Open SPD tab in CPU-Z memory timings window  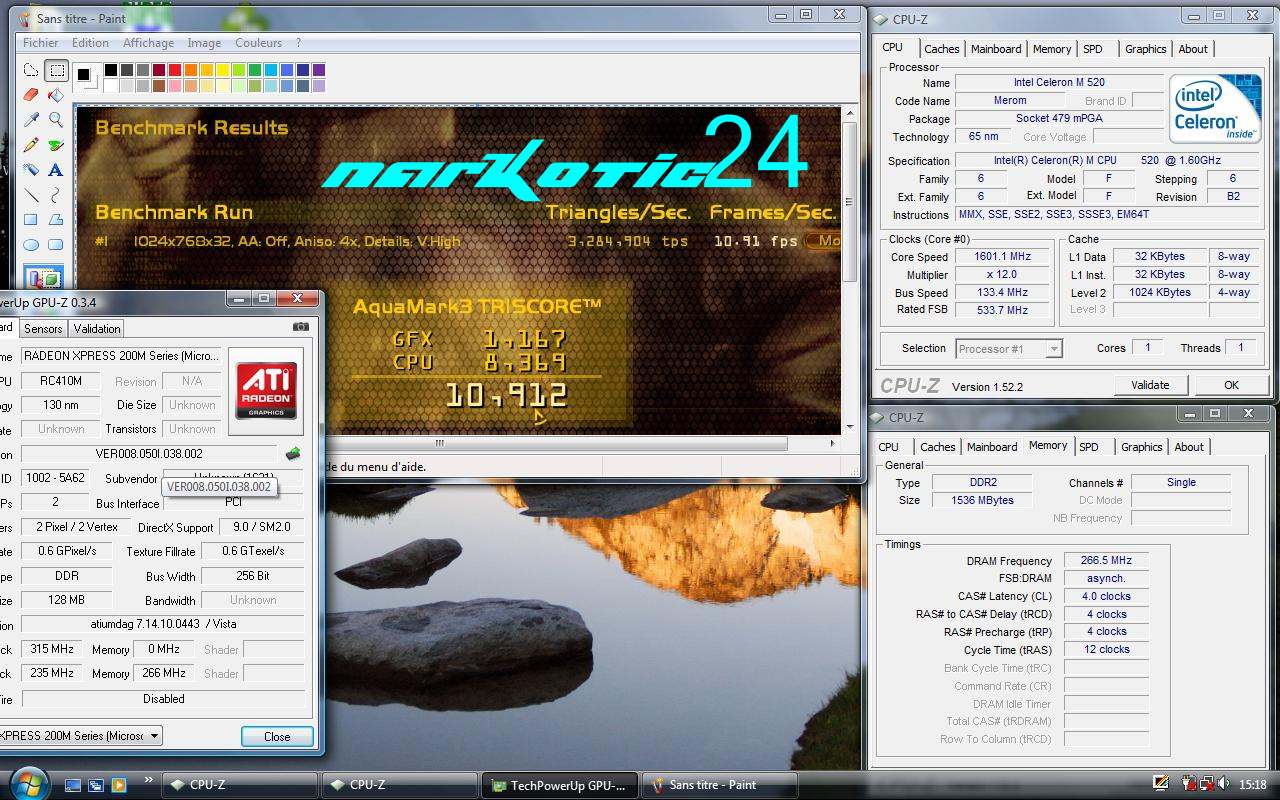(x=1089, y=447)
